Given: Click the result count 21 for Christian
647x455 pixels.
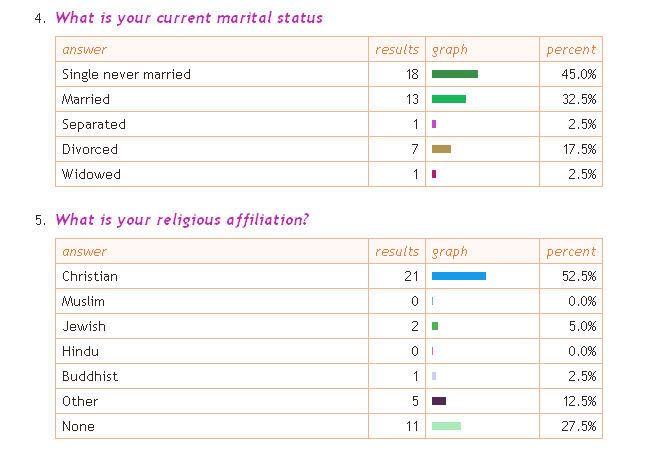Looking at the screenshot, I should pos(411,276).
